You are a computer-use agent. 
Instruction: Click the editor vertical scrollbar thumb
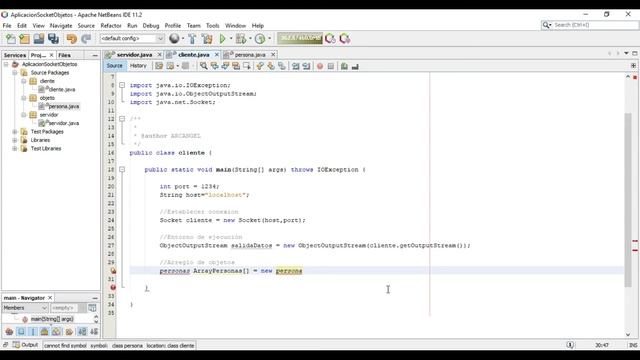(628, 200)
